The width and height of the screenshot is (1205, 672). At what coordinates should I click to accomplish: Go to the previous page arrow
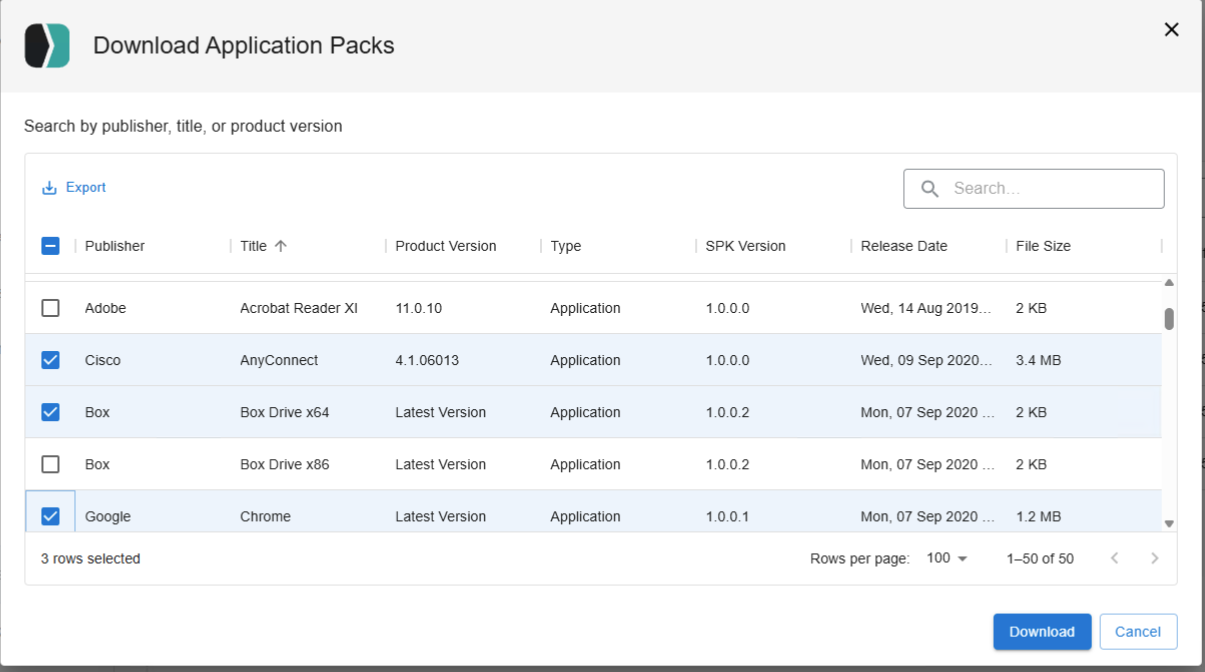pyautogui.click(x=1114, y=558)
